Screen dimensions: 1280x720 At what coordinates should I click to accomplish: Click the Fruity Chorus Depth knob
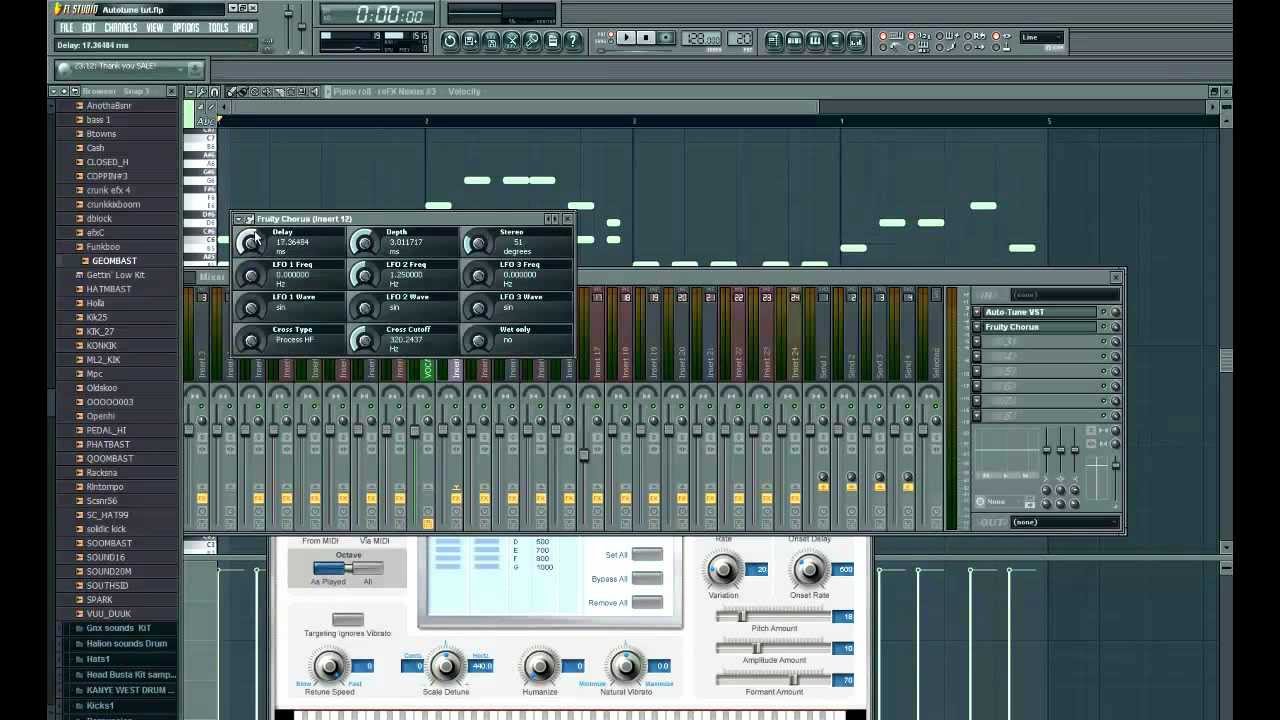coord(364,242)
